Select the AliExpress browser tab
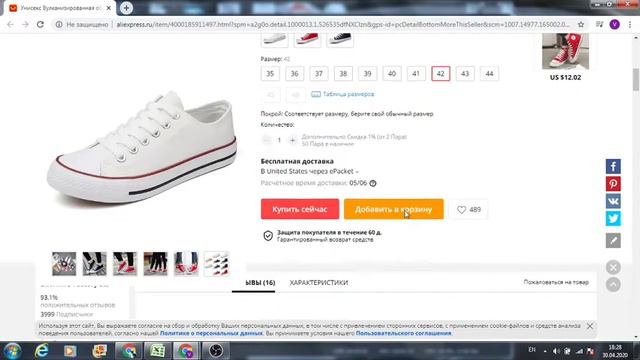Viewport: 640px width, 360px height. pos(60,8)
